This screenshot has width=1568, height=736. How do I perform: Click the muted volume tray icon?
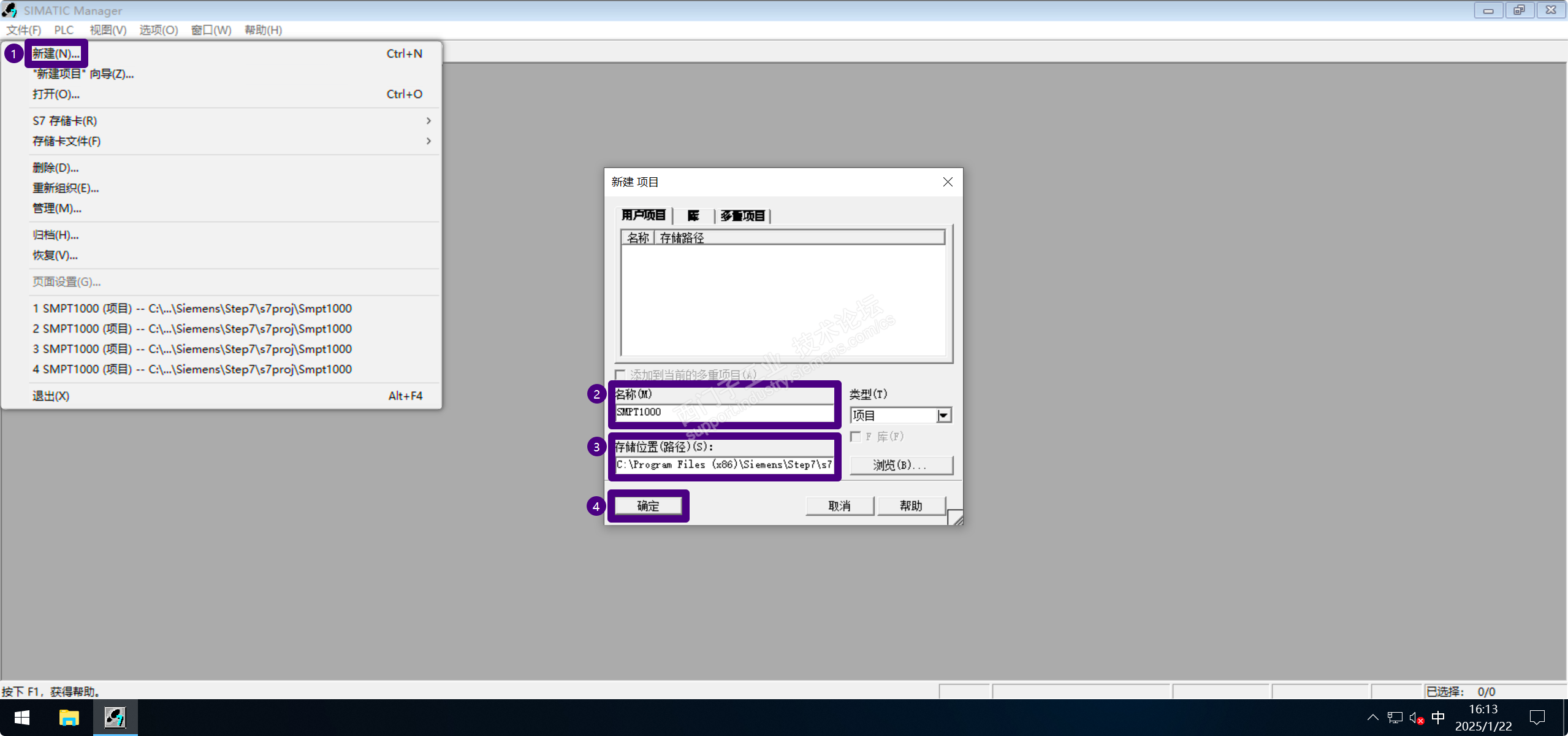coord(1416,718)
